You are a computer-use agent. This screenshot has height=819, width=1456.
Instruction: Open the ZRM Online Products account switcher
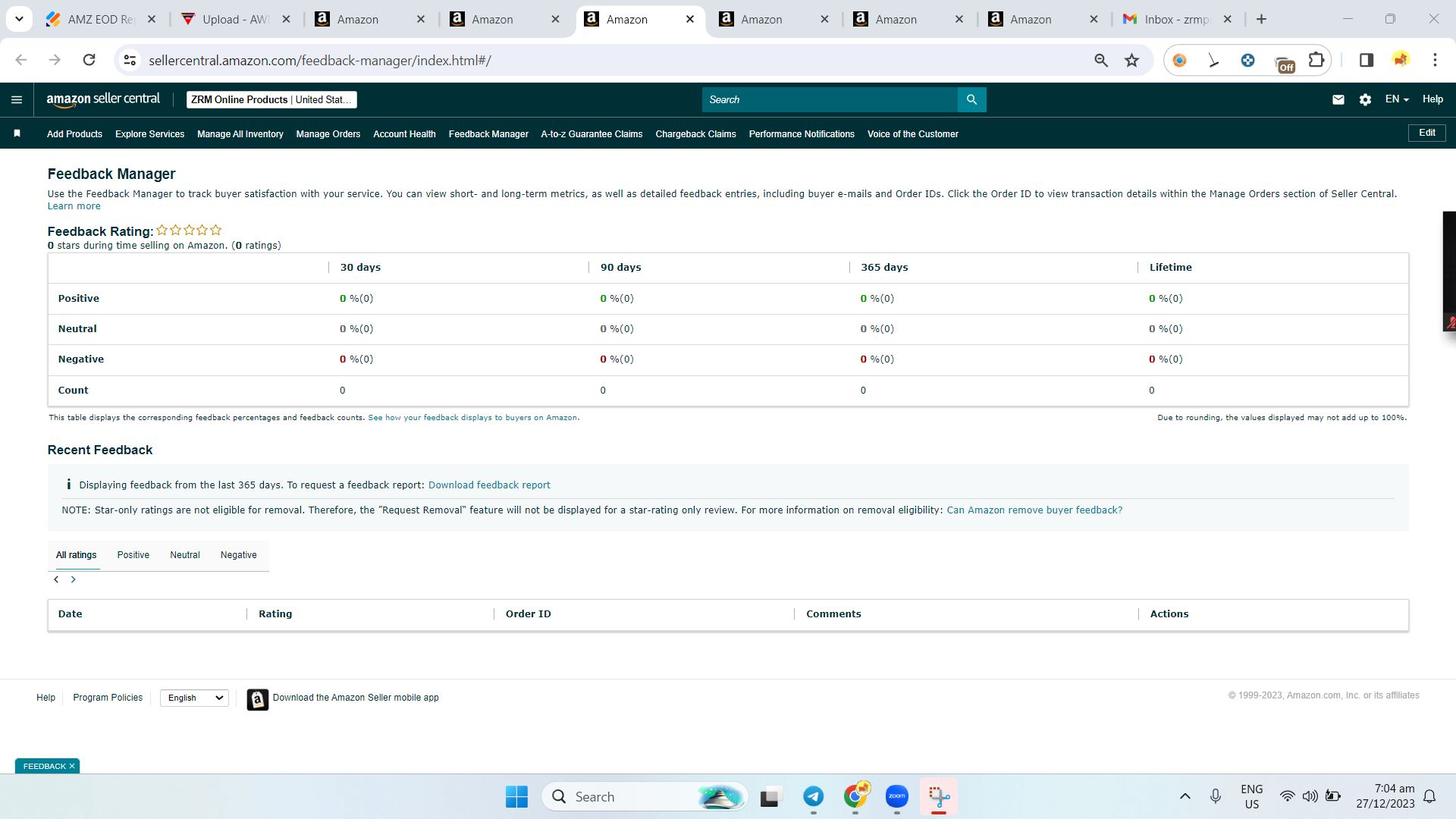coord(271,99)
